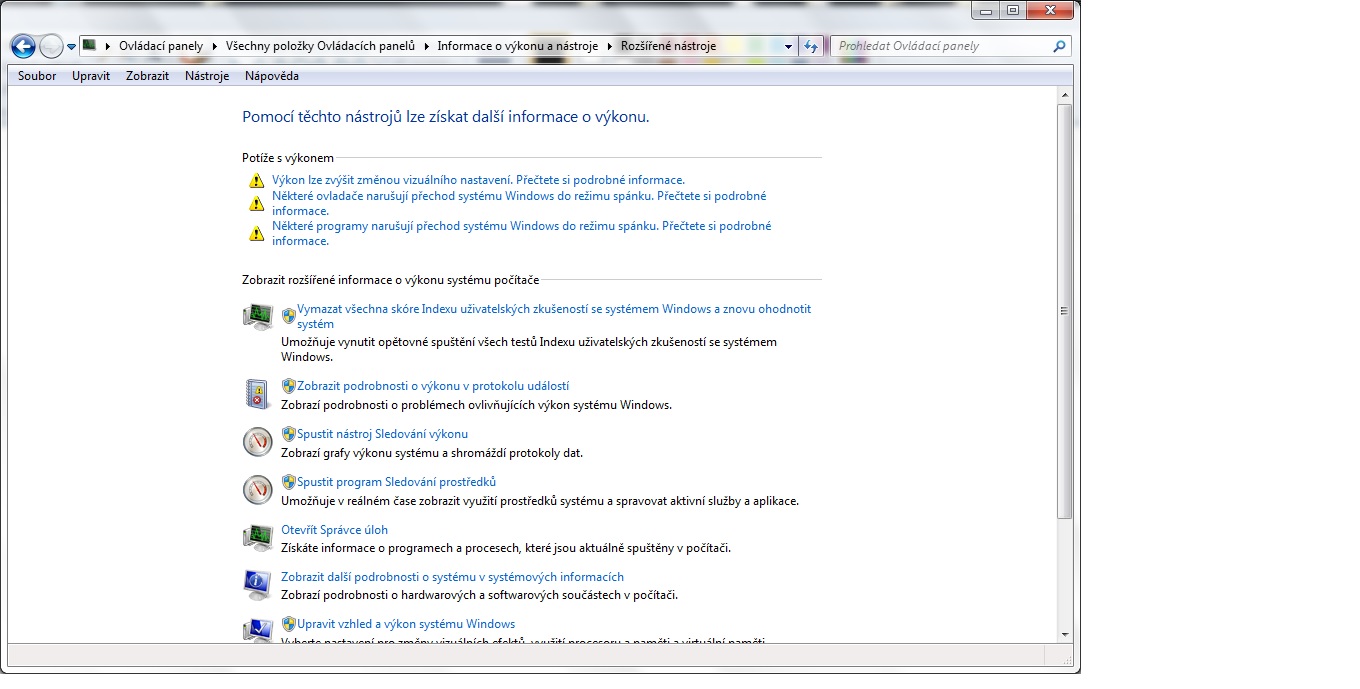Click the event log book icon
Image resolution: width=1360 pixels, height=689 pixels.
(258, 394)
